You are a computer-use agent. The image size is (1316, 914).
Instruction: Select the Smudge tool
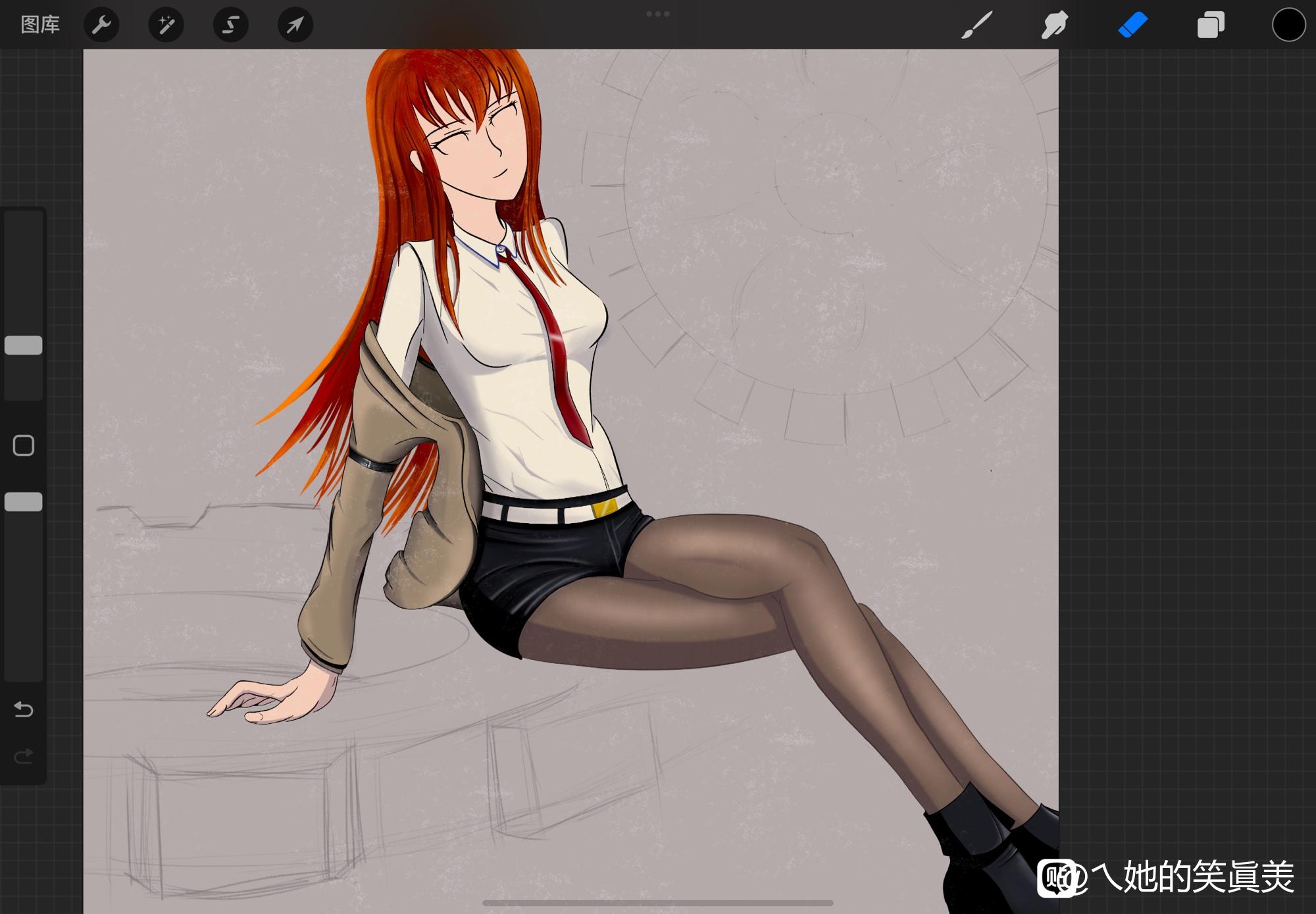click(1054, 25)
